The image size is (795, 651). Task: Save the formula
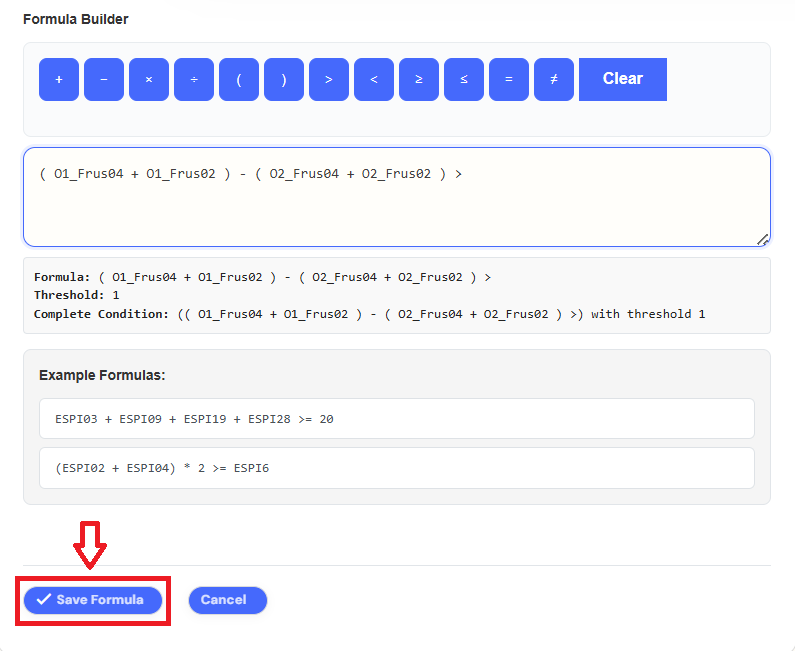click(93, 600)
